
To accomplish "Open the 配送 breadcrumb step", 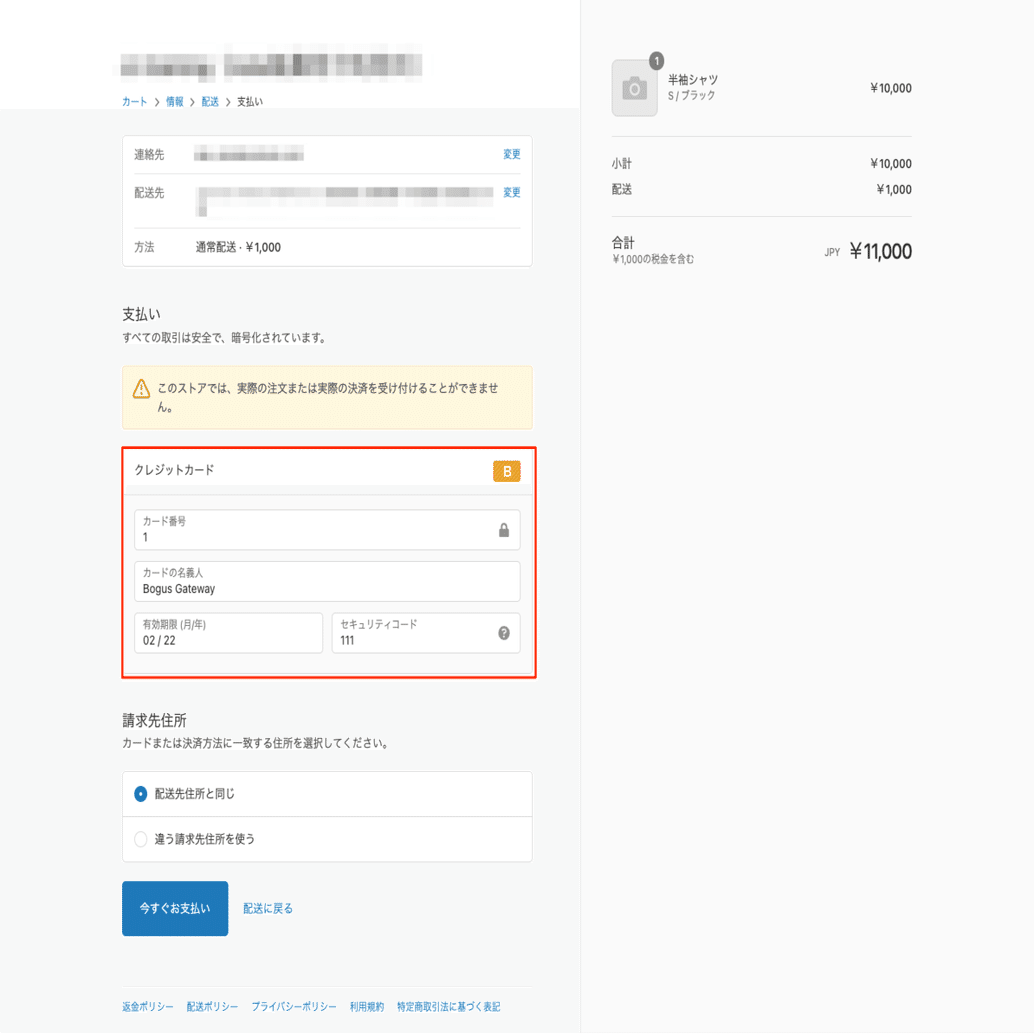I will (211, 101).
